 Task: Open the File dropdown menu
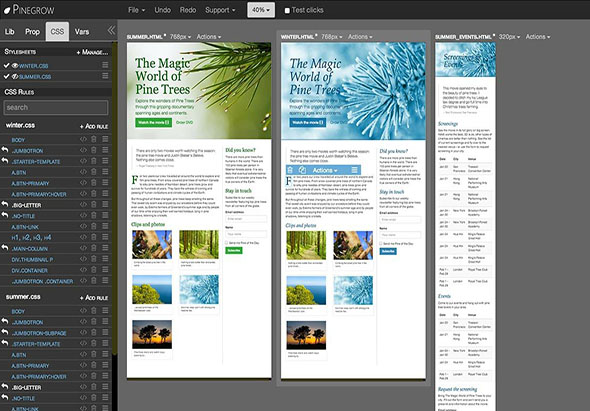pyautogui.click(x=136, y=10)
